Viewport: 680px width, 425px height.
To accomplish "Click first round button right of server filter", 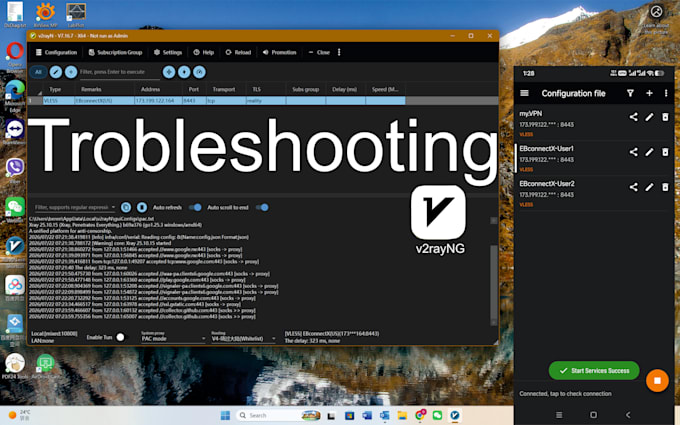I will click(x=169, y=72).
